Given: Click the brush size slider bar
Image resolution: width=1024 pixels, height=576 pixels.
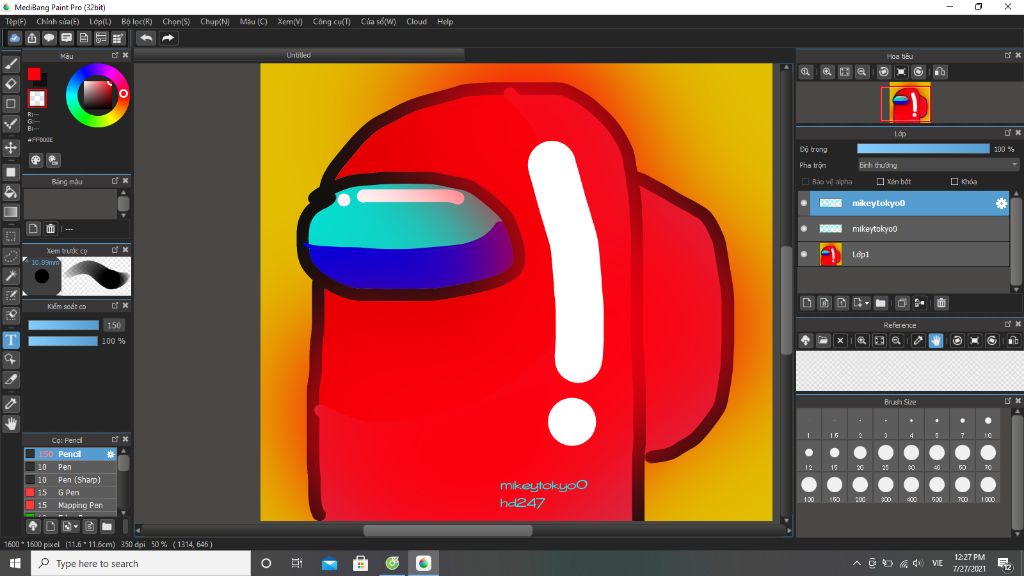Looking at the screenshot, I should [63, 325].
